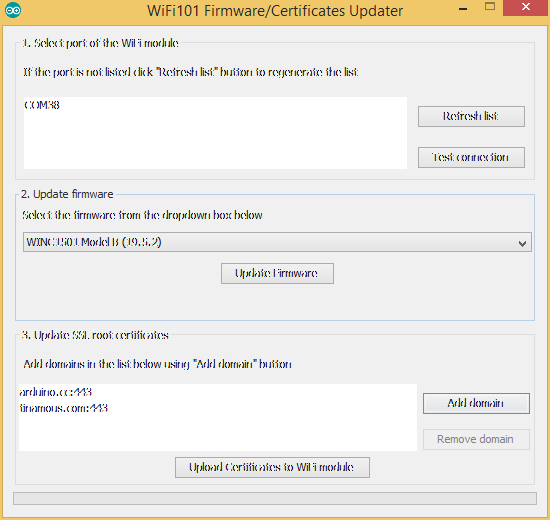Click the Refresh list button
550x520 pixels.
coord(471,116)
